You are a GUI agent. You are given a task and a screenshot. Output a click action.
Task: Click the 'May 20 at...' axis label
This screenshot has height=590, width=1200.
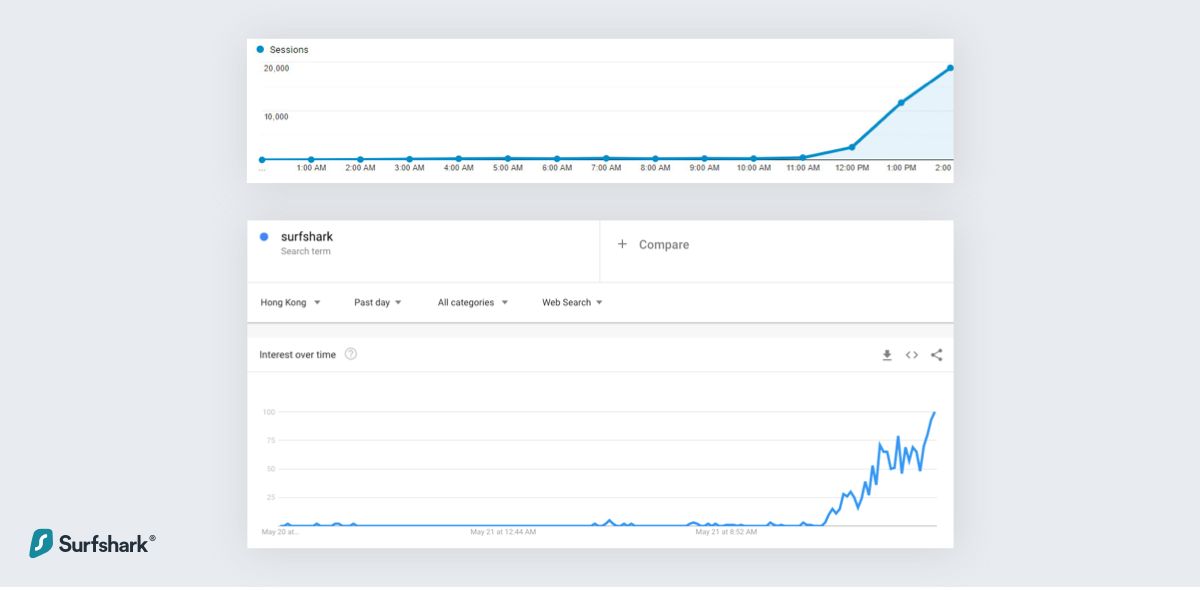[280, 532]
